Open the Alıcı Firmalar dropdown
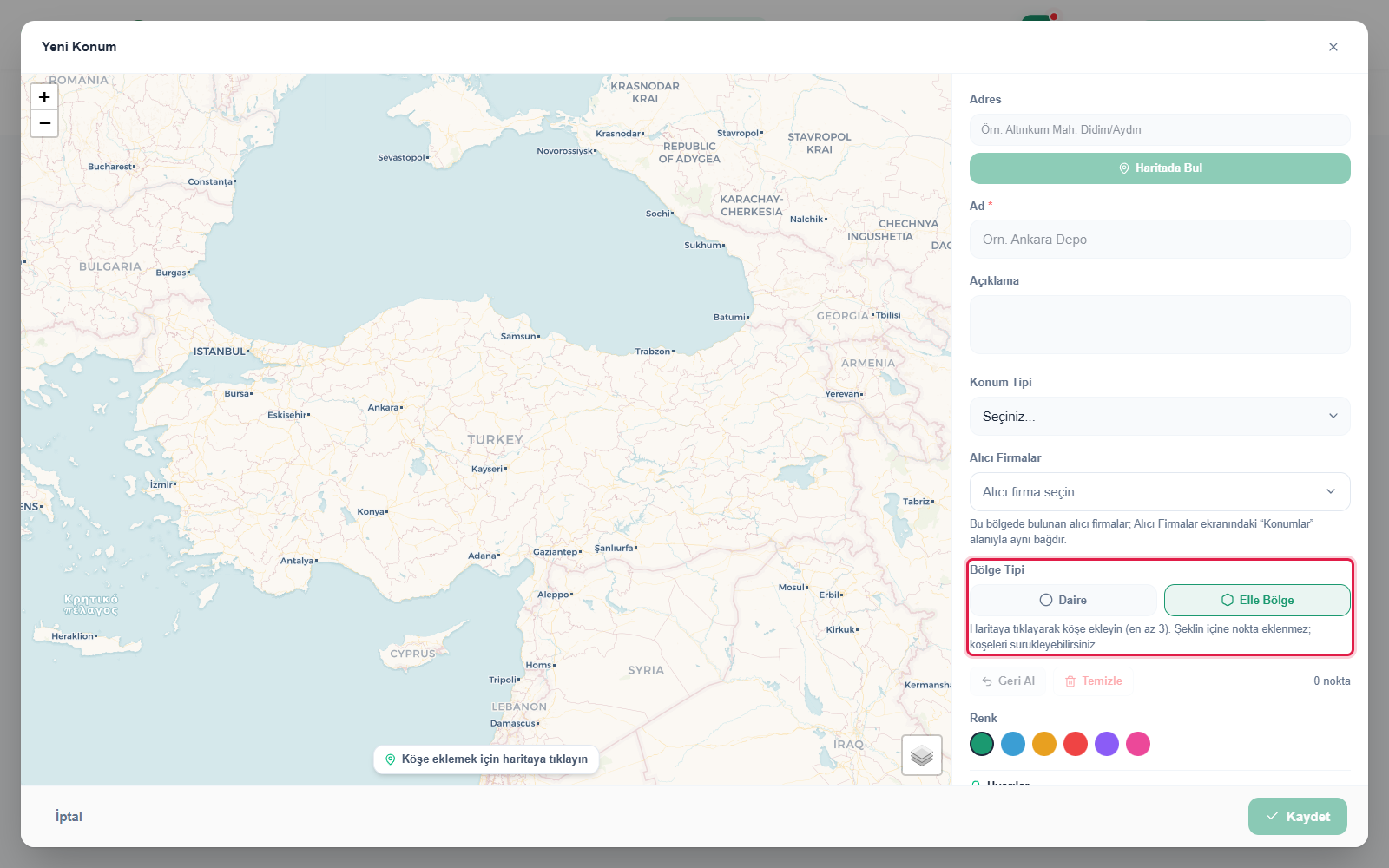 click(1160, 492)
